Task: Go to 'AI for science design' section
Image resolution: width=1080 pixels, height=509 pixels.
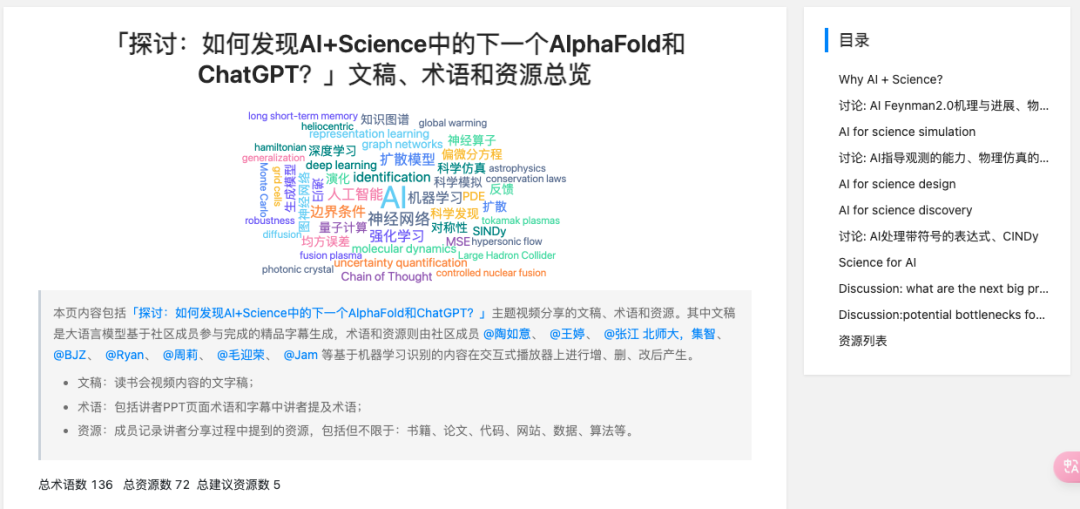Action: (x=896, y=184)
